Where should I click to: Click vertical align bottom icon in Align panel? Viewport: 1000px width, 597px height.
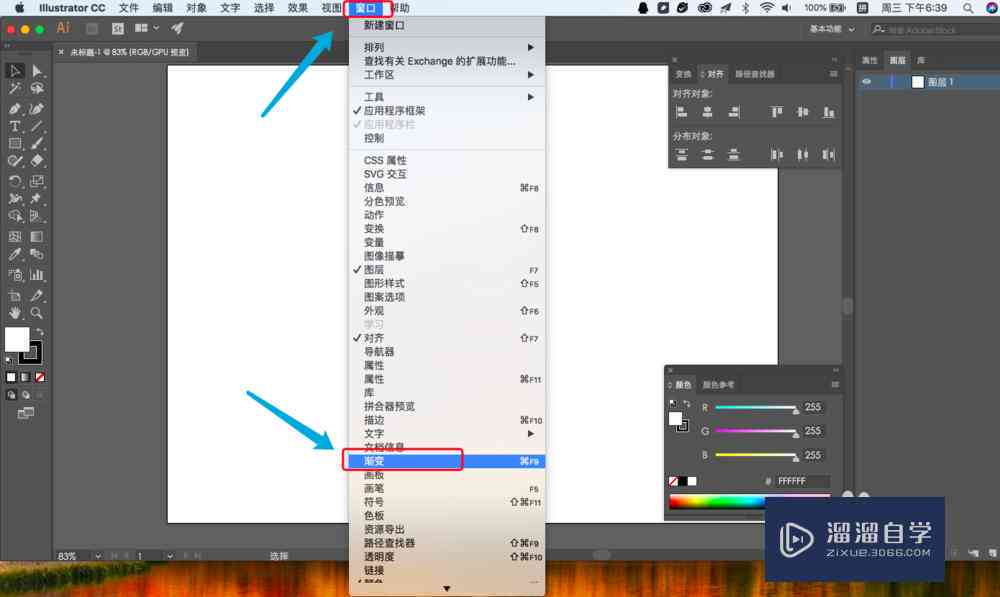coord(828,112)
